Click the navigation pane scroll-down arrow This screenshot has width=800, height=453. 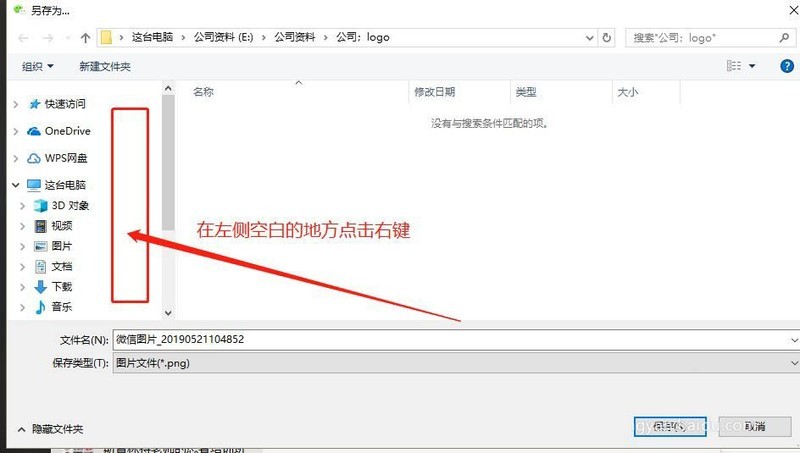[168, 313]
